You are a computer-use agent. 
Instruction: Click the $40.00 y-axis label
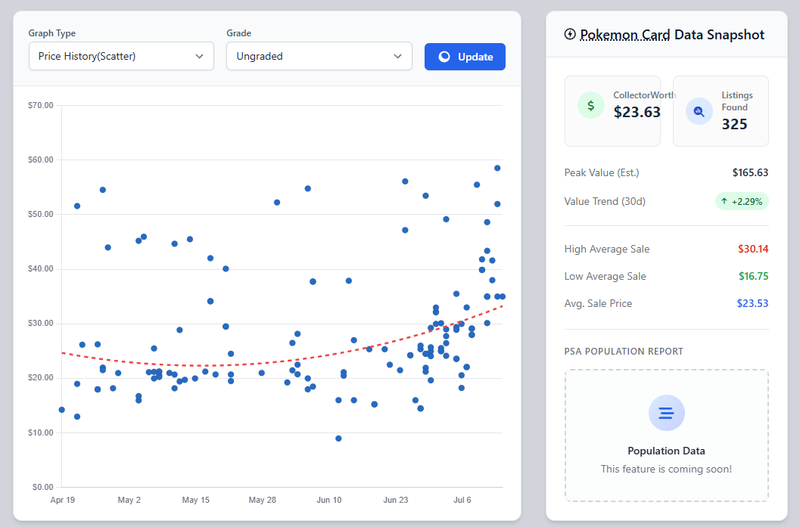(40, 269)
